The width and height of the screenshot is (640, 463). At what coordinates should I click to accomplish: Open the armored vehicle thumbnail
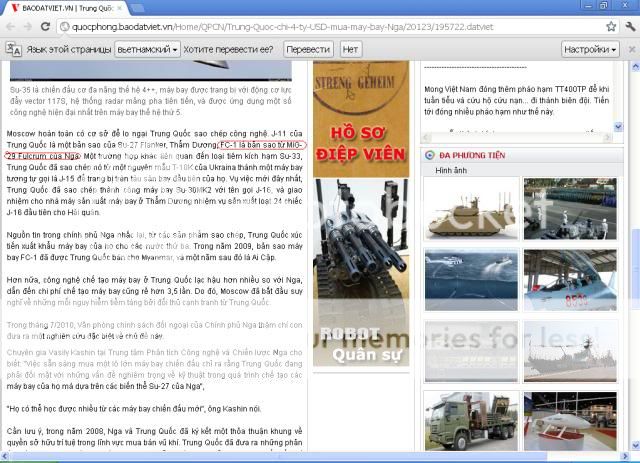coord(471,209)
